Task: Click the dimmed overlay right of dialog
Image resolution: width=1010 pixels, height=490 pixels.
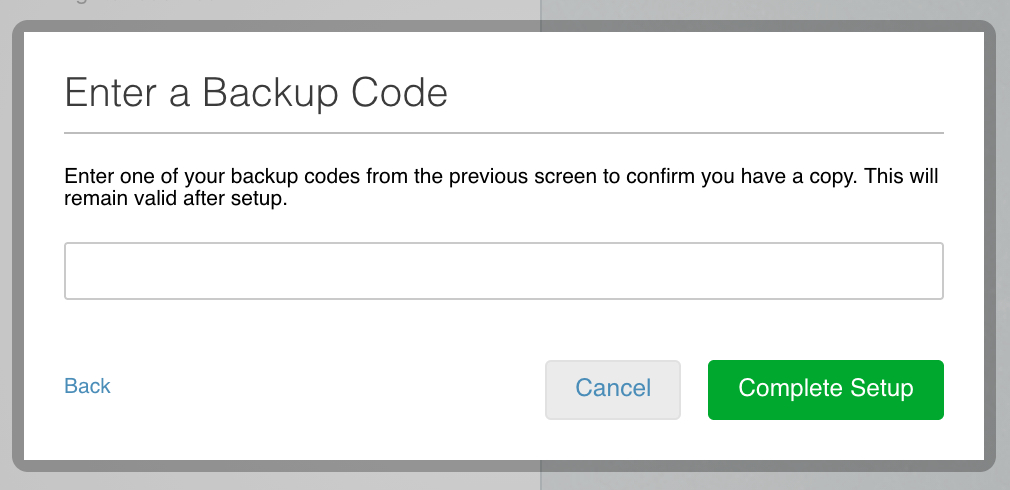Action: point(1004,250)
